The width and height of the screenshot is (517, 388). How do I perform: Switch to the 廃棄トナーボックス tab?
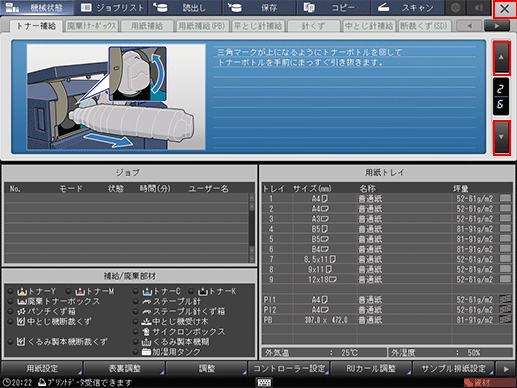click(x=92, y=26)
